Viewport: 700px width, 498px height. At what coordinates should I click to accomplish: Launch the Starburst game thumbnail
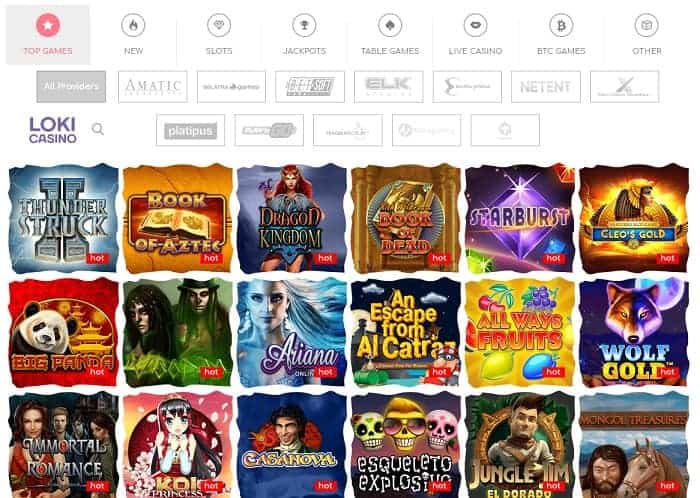click(520, 219)
